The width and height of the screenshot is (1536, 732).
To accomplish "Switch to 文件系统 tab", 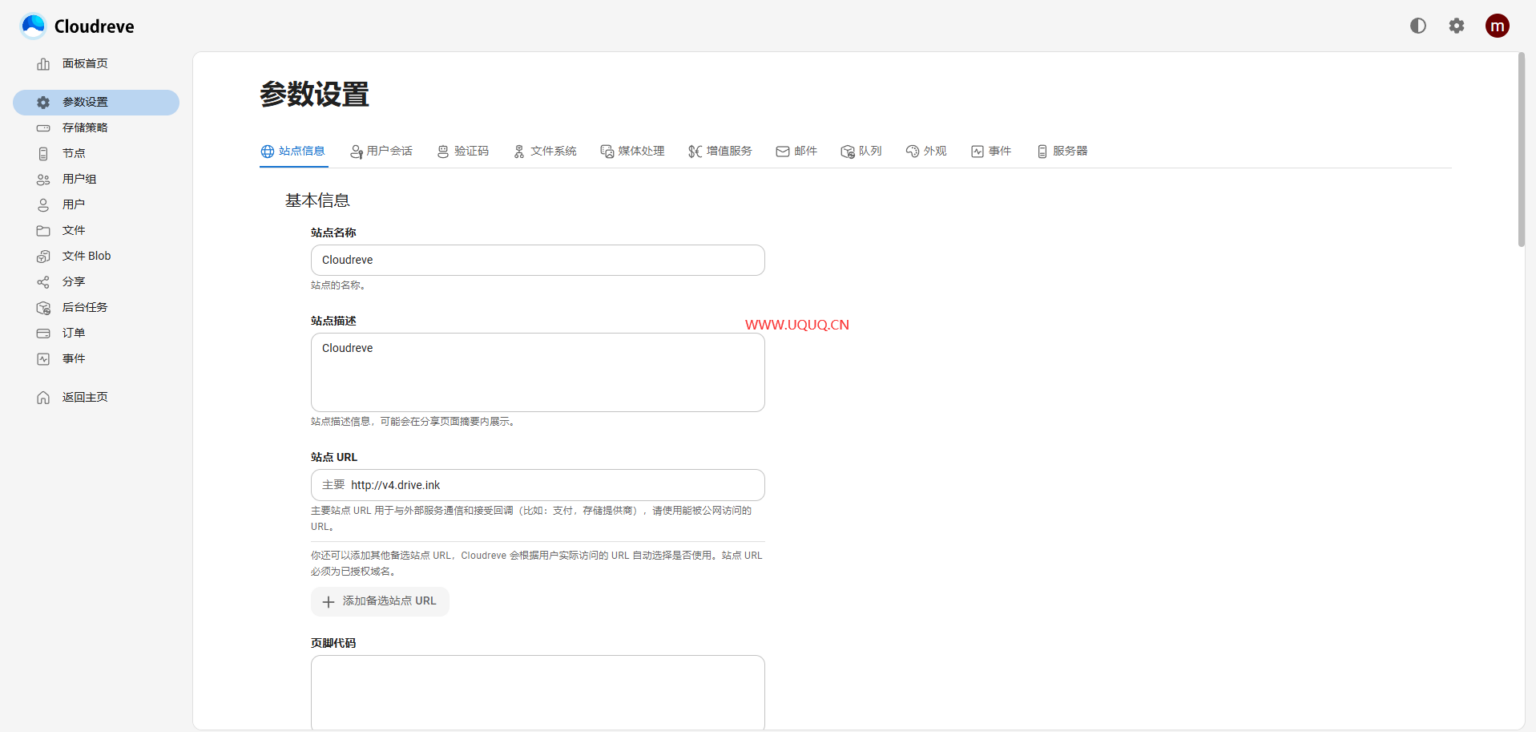I will tap(545, 151).
